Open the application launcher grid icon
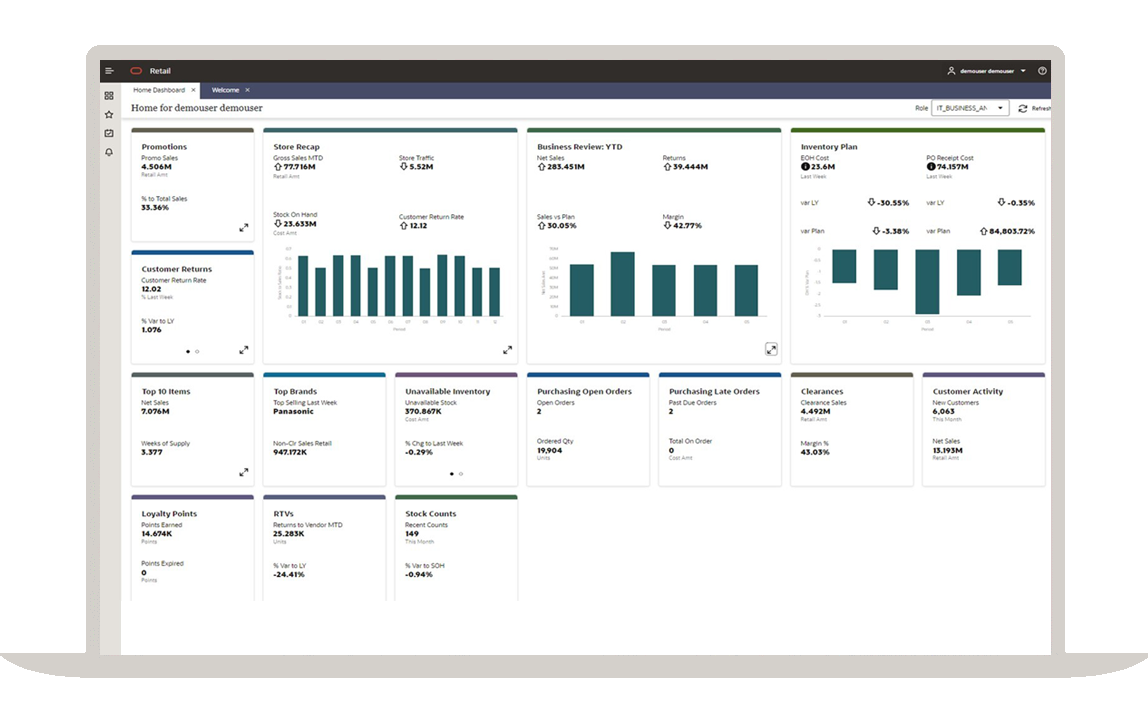Viewport: 1148px width, 724px height. 108,94
